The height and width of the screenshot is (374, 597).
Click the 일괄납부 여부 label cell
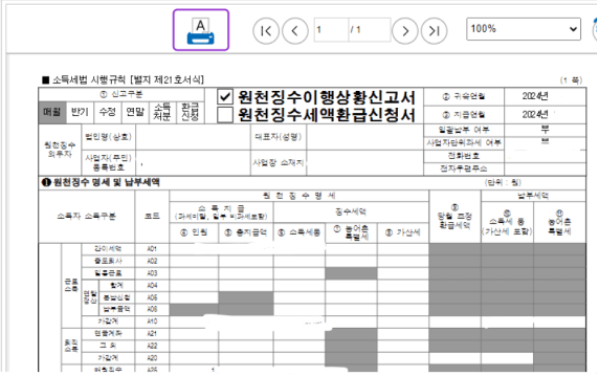click(x=464, y=130)
